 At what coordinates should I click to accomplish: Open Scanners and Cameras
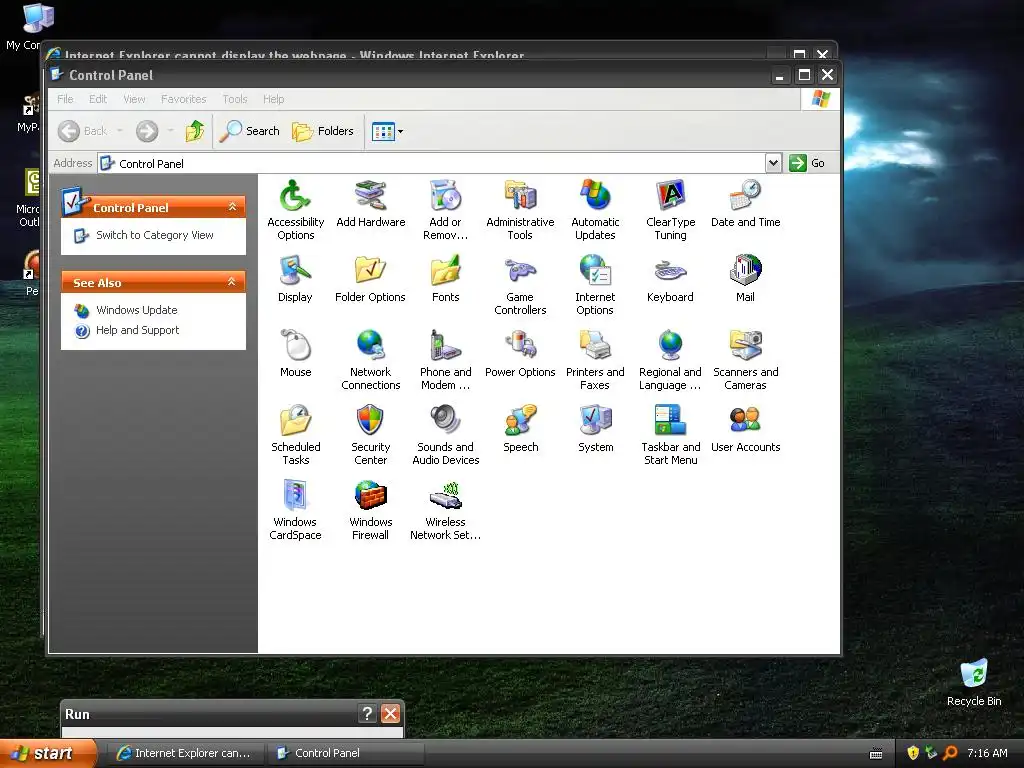click(x=745, y=360)
